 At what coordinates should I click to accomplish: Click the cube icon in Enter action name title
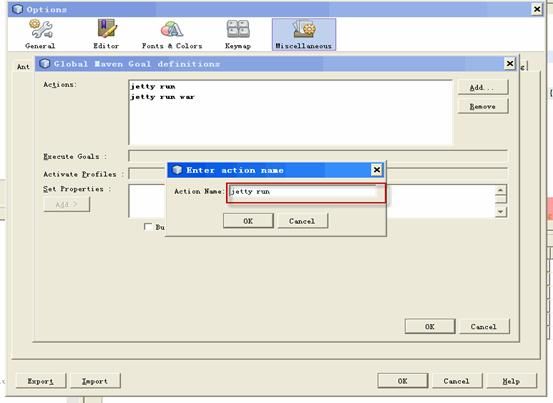(x=177, y=170)
